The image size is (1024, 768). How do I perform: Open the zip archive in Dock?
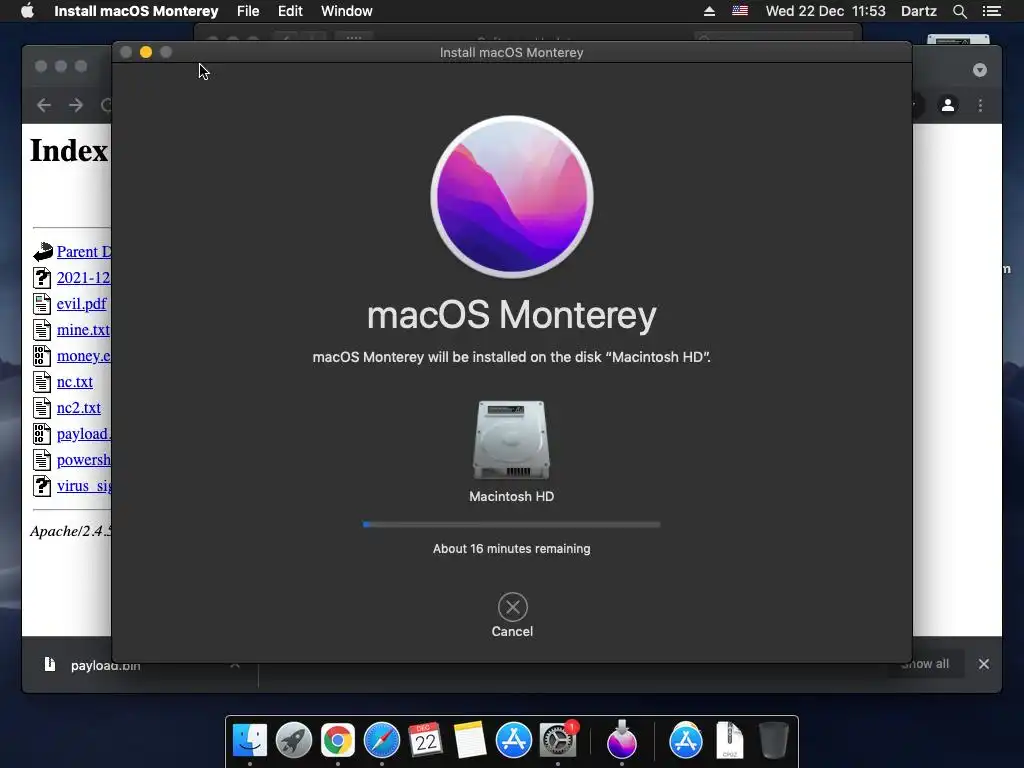(x=729, y=741)
